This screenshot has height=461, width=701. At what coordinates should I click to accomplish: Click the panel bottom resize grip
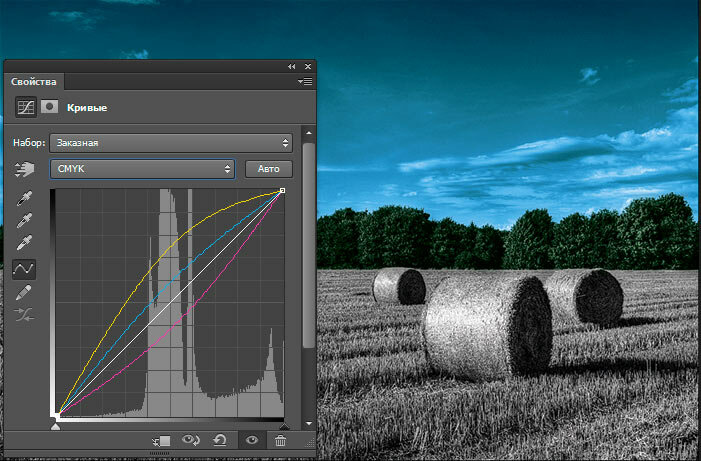pos(160,453)
